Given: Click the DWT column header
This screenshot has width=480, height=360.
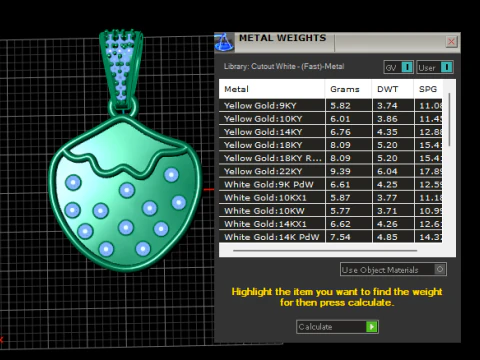Looking at the screenshot, I should (x=393, y=89).
